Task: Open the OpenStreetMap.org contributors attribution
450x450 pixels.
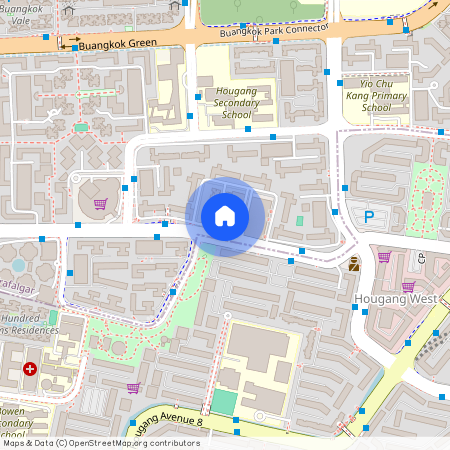Action: coord(134,443)
